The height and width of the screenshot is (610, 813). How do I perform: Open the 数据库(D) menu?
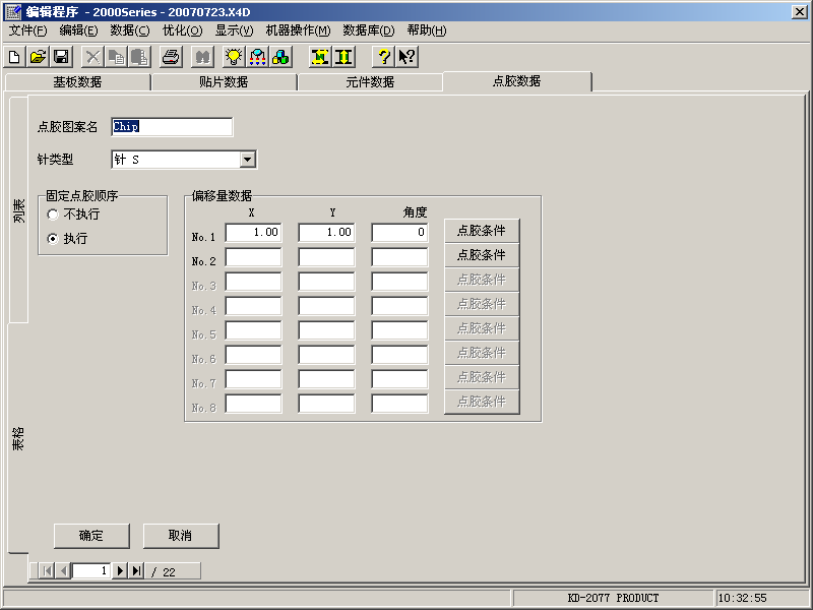pos(369,31)
